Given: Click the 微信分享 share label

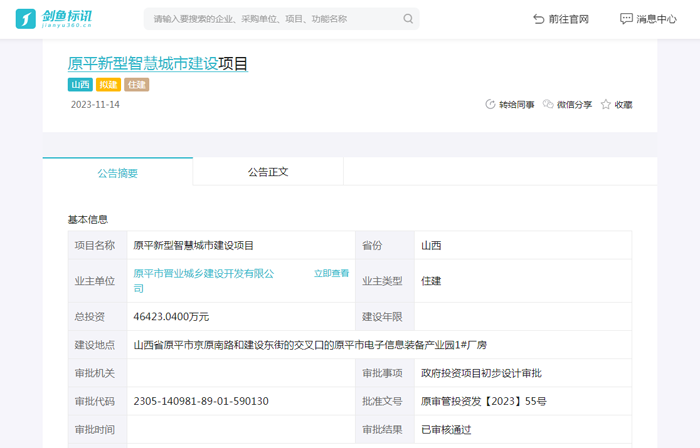Looking at the screenshot, I should point(574,105).
